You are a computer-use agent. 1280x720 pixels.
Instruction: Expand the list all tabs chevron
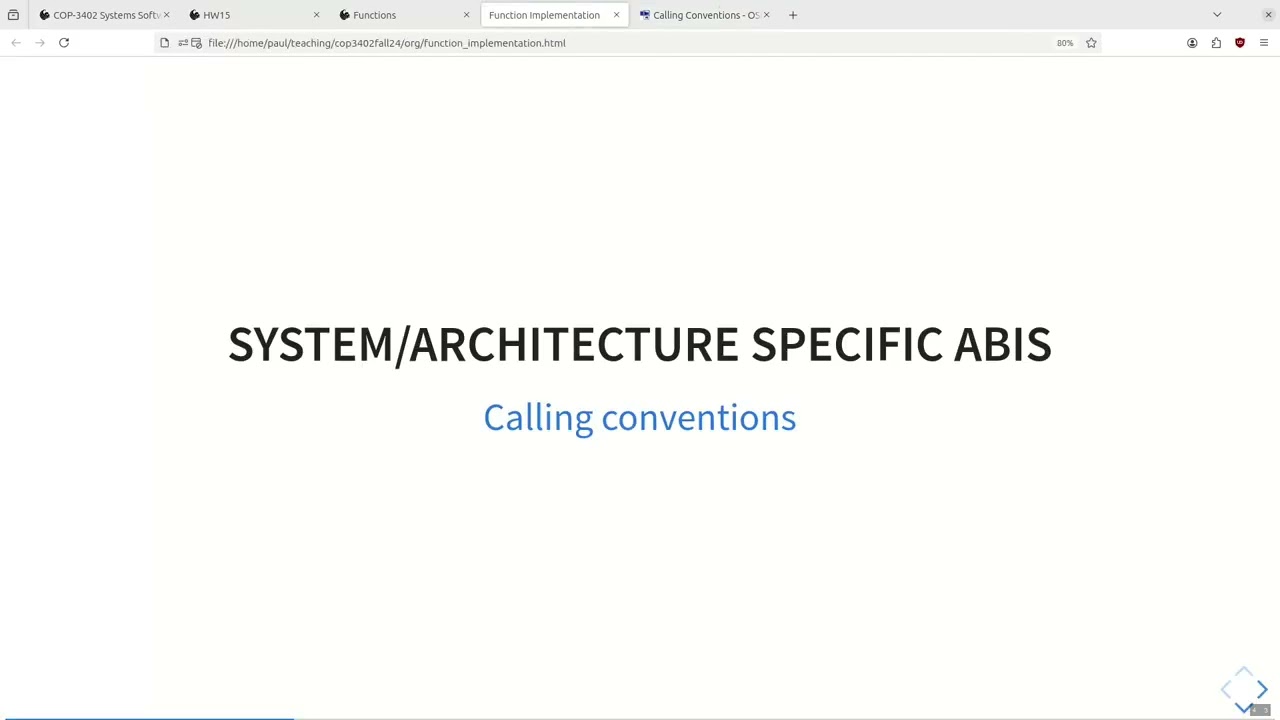coord(1217,15)
